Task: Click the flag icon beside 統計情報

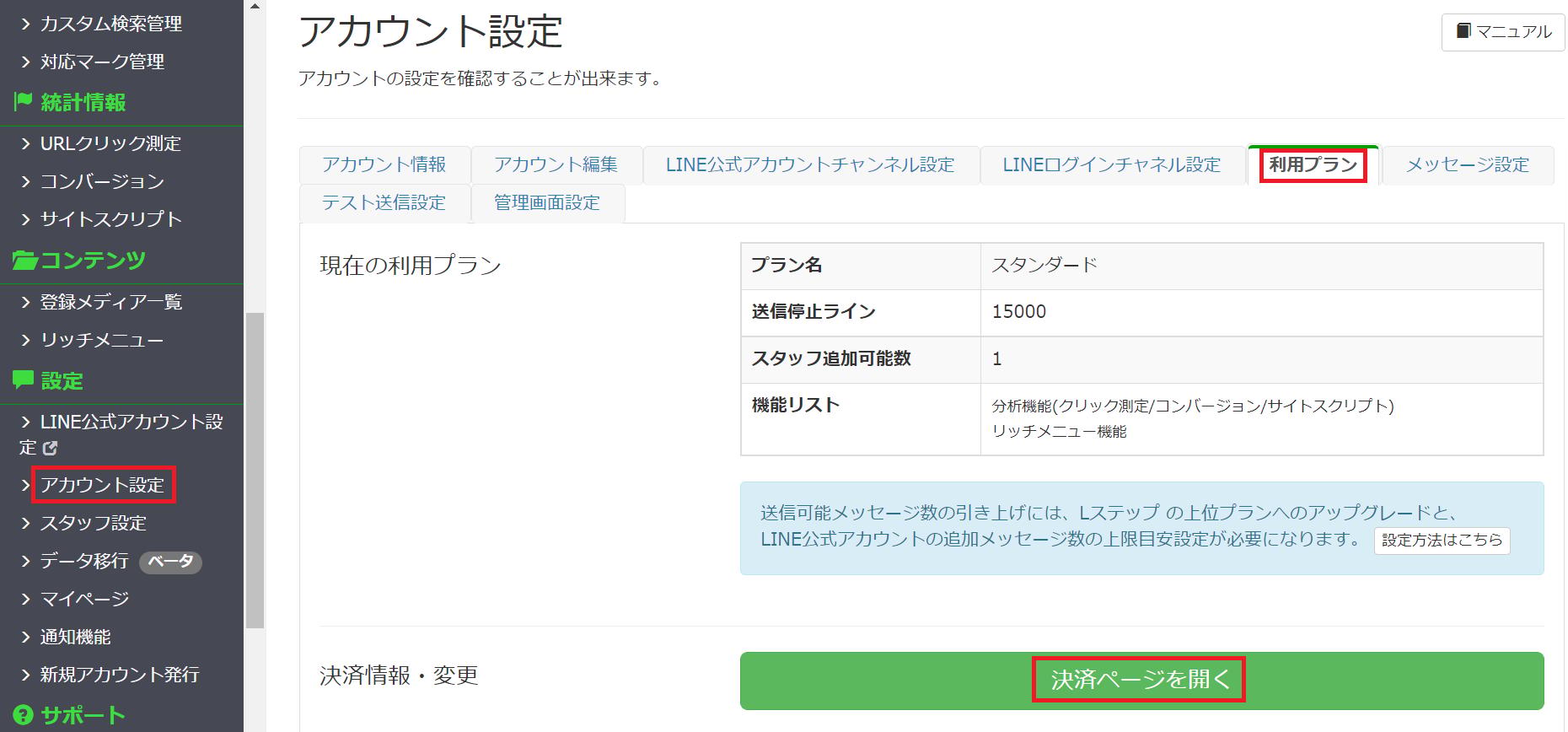Action: click(x=24, y=102)
